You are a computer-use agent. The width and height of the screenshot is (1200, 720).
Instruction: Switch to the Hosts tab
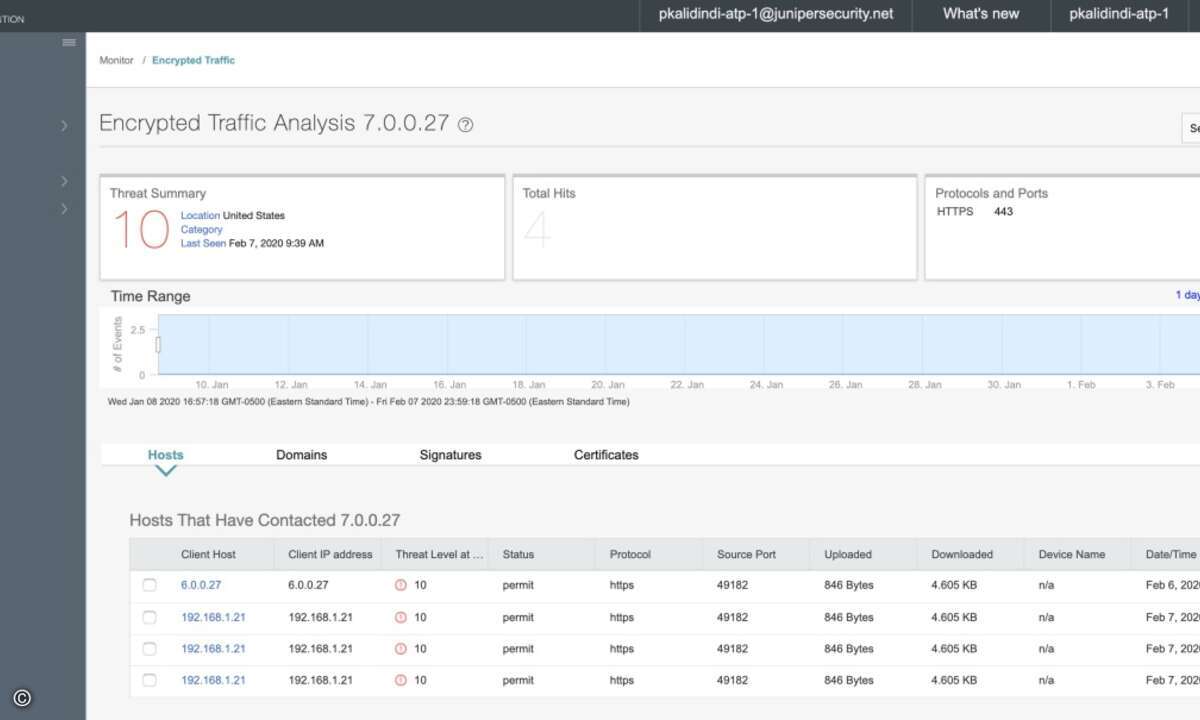(166, 455)
